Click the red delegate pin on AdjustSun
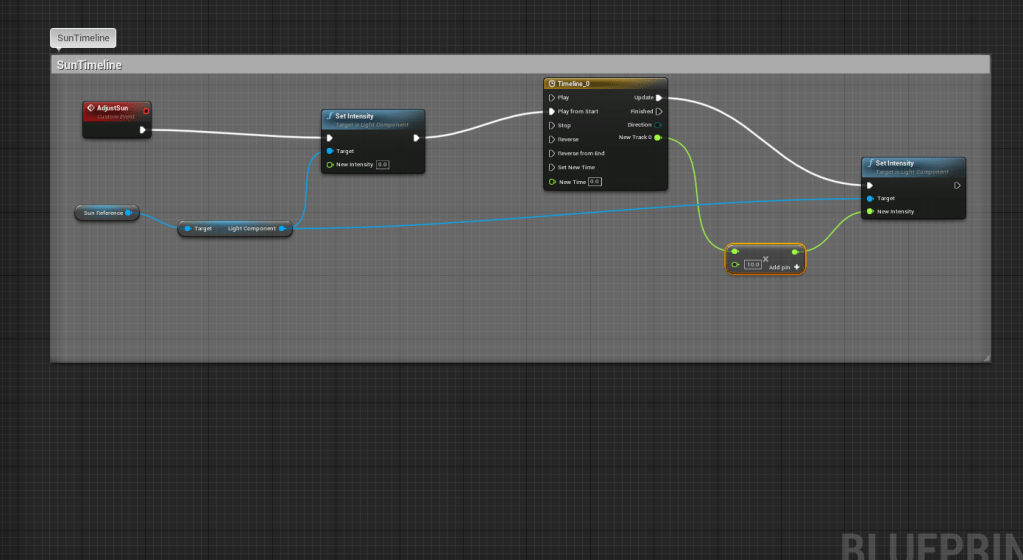 [x=146, y=110]
